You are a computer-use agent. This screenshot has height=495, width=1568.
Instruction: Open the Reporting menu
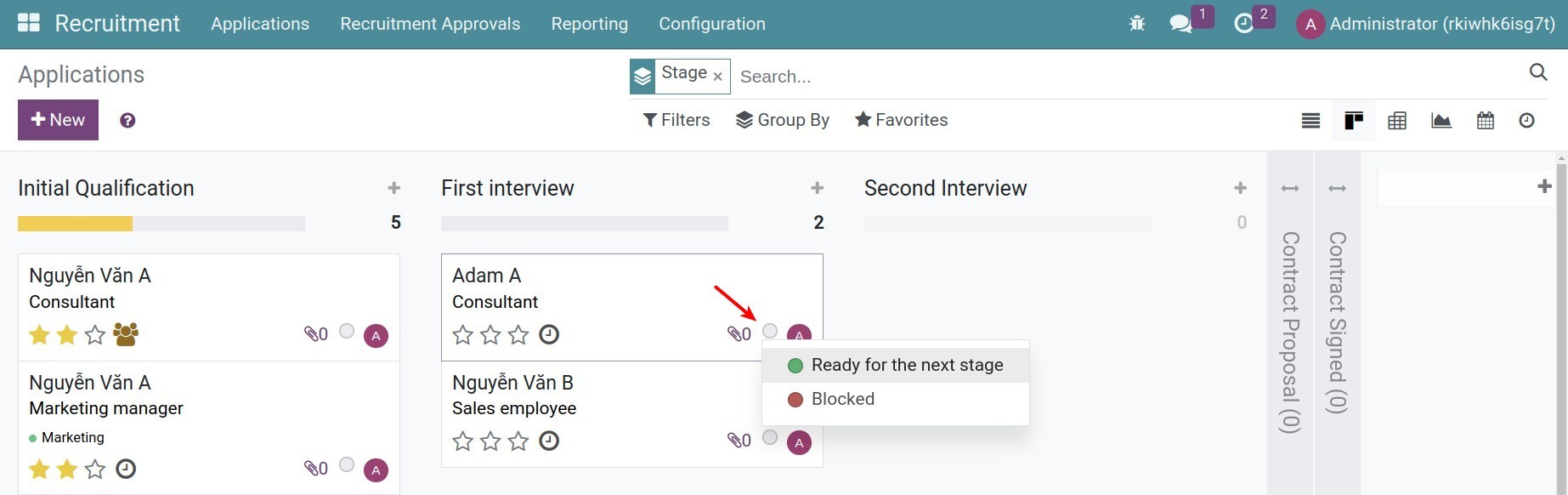(x=589, y=24)
